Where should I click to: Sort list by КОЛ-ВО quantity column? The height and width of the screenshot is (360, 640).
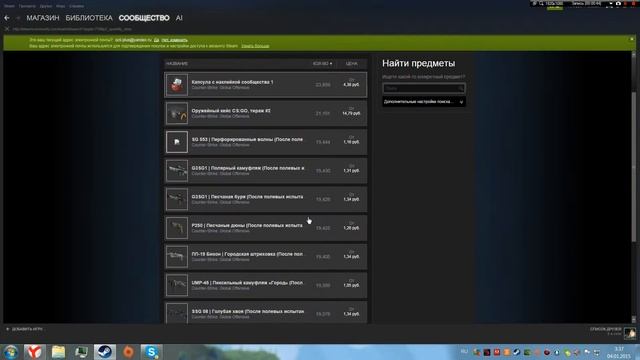pos(322,64)
